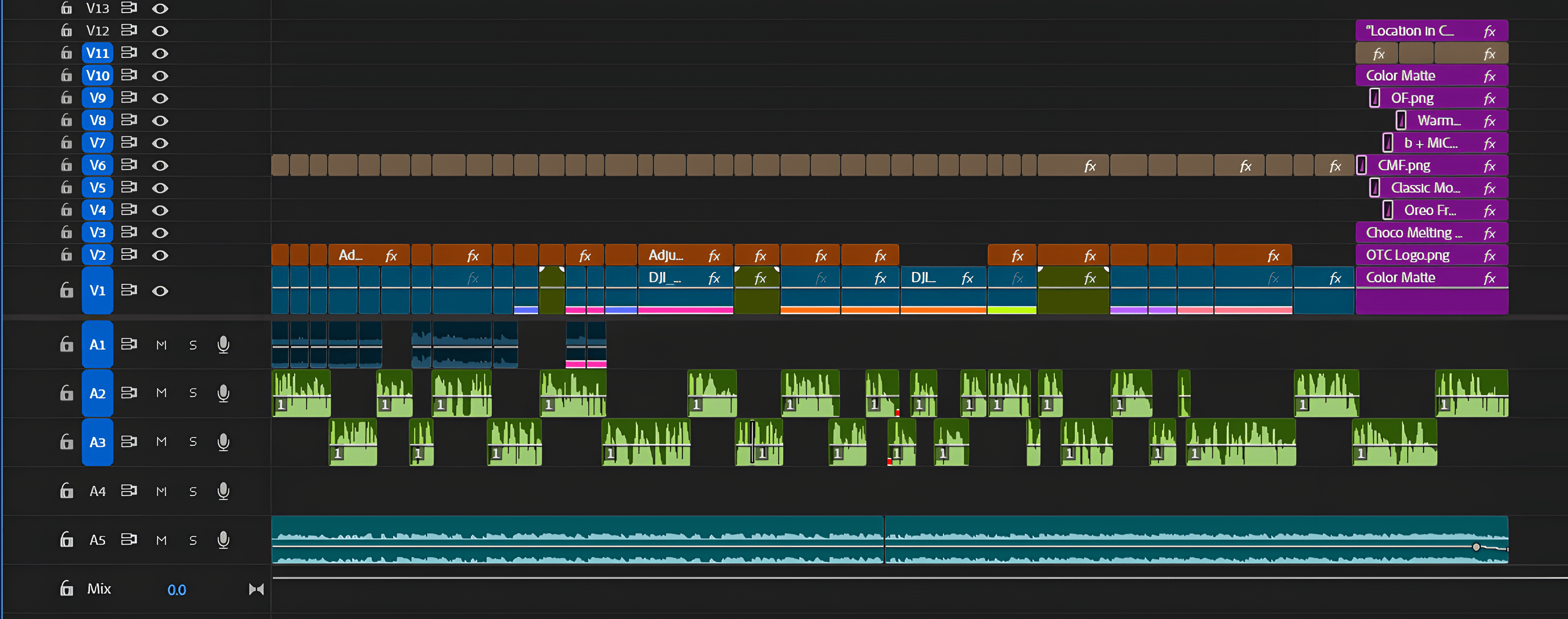
Task: Hide track V11 output with eye
Action: coord(160,54)
